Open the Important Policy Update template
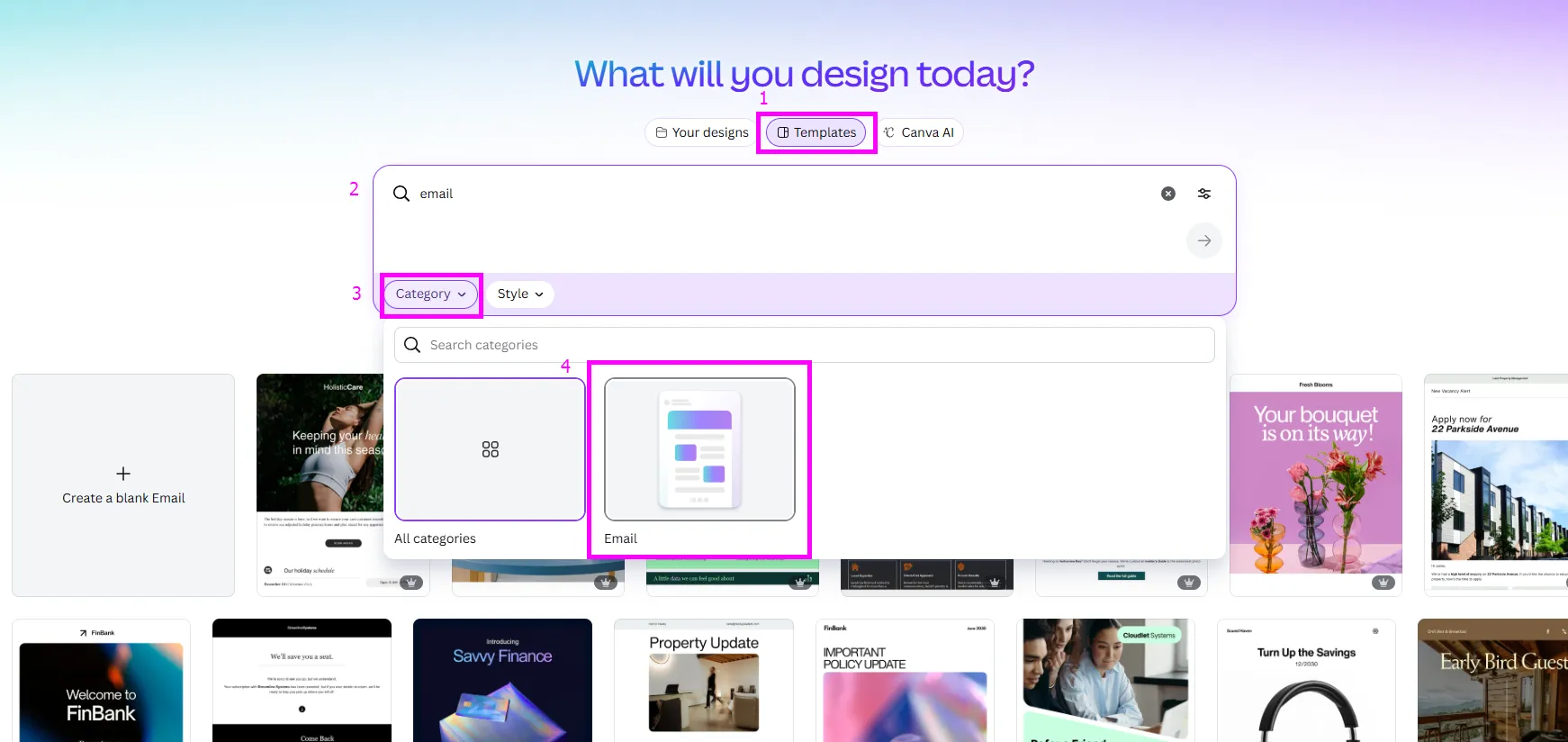Viewport: 1568px width, 742px height. pos(905,684)
